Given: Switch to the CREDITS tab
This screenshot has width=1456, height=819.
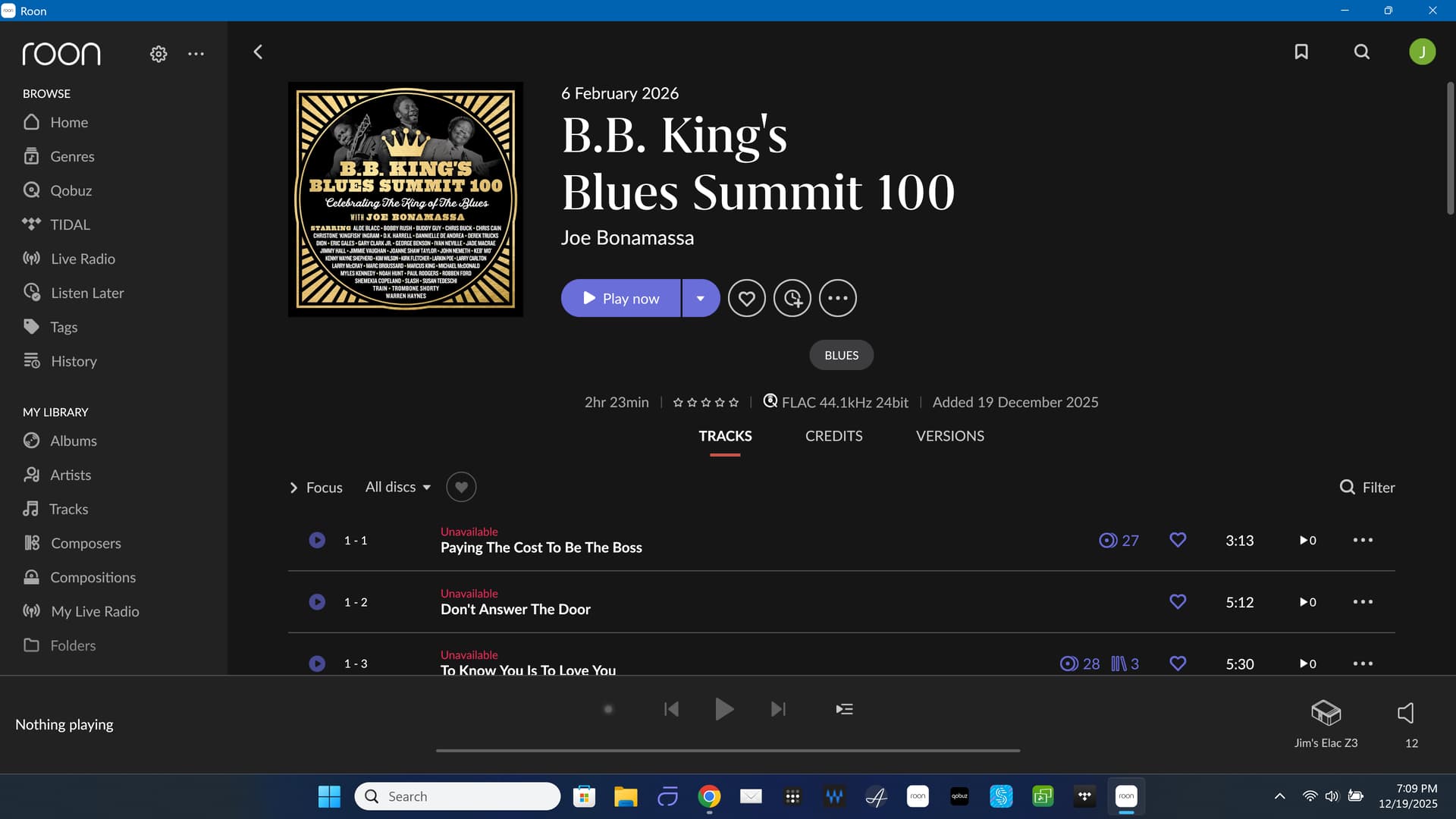Looking at the screenshot, I should coord(833,436).
